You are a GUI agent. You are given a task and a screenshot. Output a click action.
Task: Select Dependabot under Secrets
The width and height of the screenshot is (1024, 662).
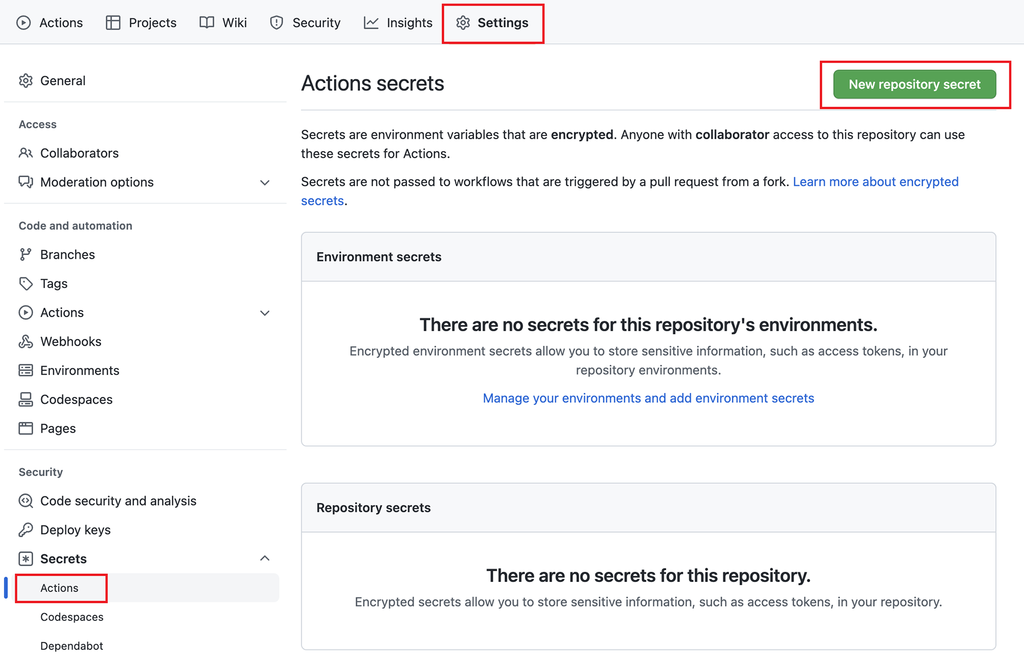[x=70, y=645]
